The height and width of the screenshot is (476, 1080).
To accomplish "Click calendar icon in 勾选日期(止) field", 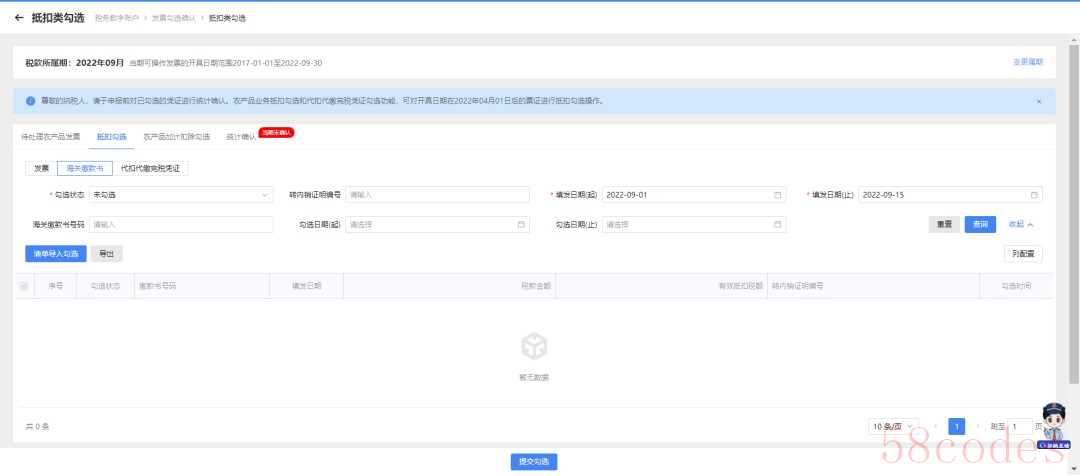I will 778,224.
